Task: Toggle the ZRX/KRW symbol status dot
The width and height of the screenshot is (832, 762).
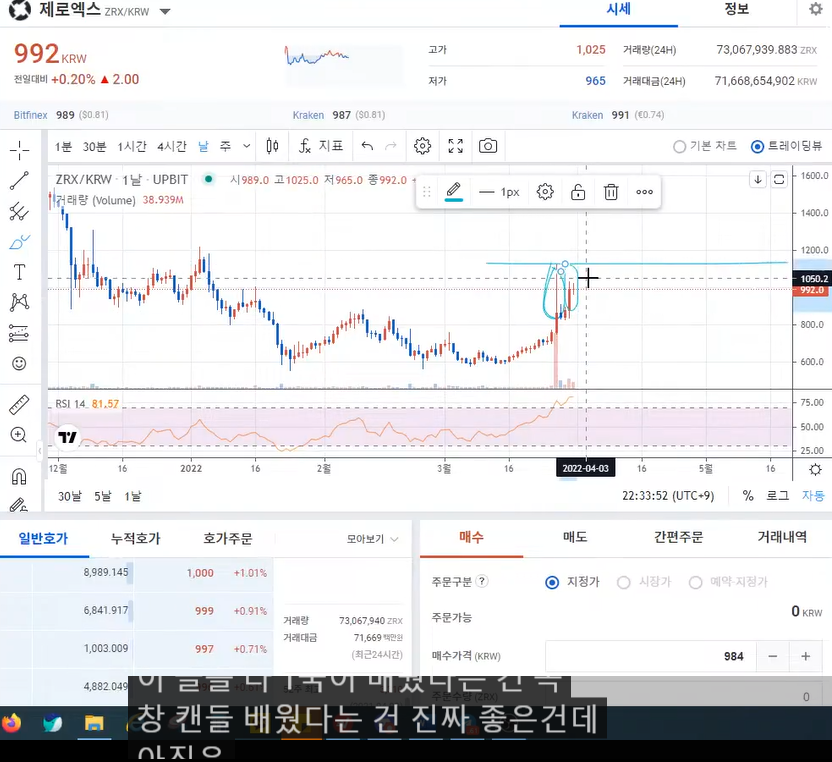Action: click(x=209, y=179)
